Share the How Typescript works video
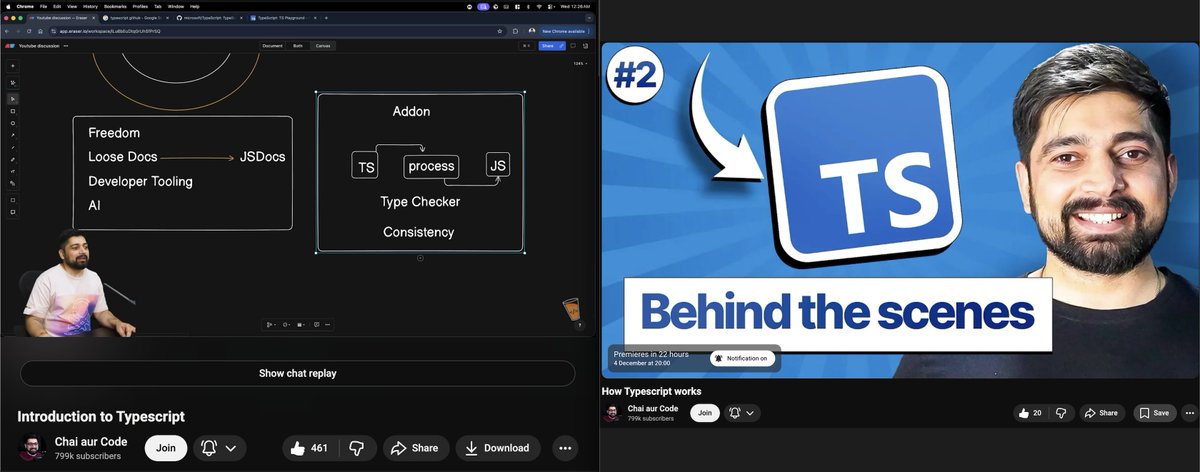Viewport: 1200px width, 472px height. tap(1100, 413)
